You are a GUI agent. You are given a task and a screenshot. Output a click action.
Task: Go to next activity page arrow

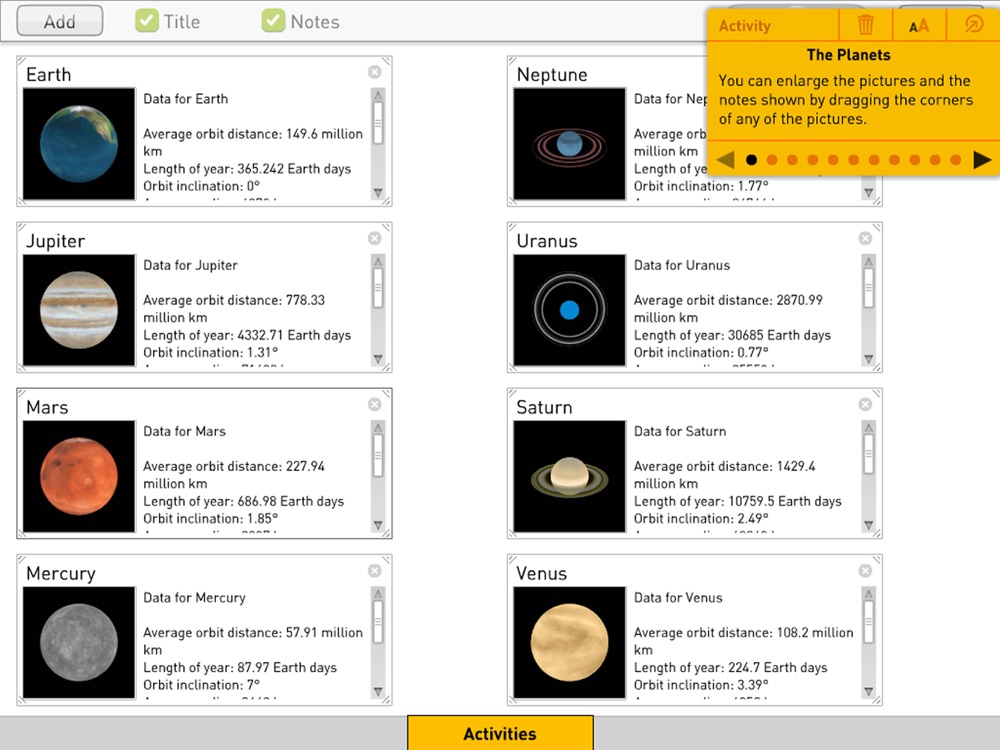(982, 159)
